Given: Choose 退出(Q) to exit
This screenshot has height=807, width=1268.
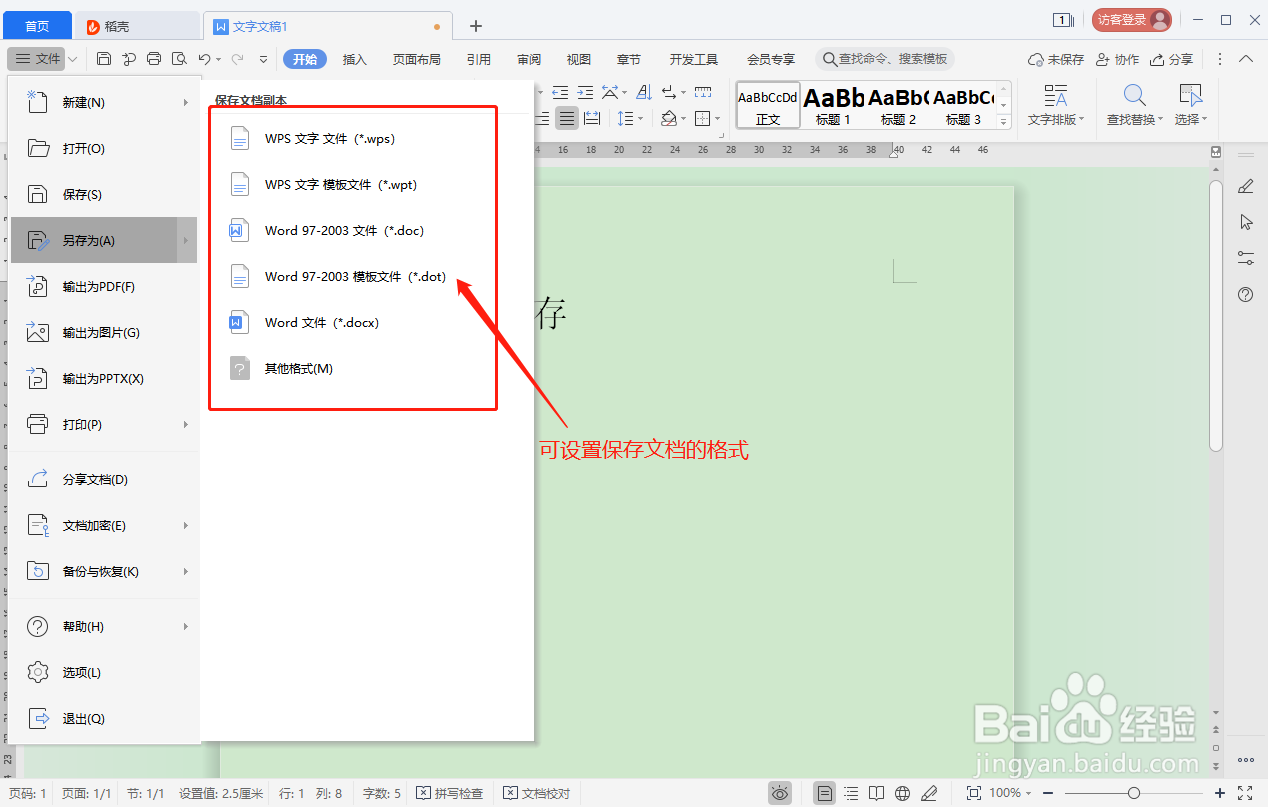Looking at the screenshot, I should (x=103, y=718).
